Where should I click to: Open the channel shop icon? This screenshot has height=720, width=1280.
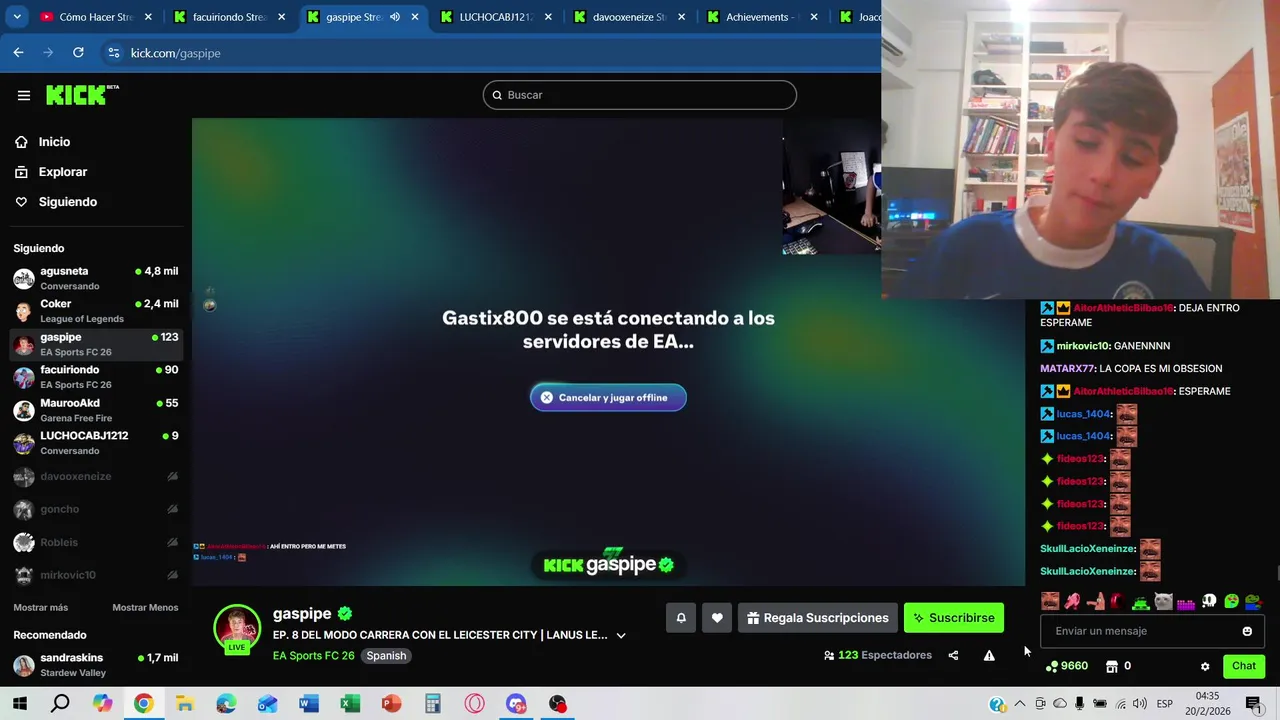point(1111,666)
